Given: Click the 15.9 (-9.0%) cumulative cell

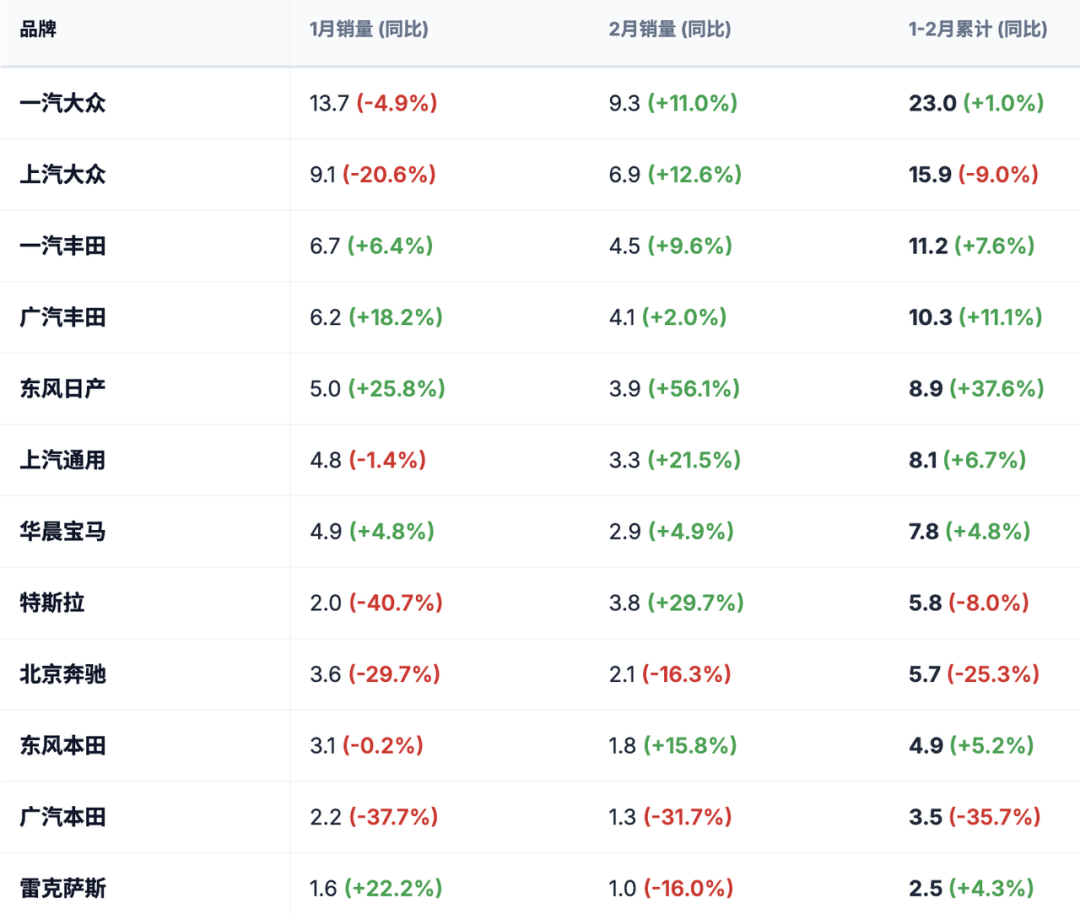Looking at the screenshot, I should click(973, 174).
